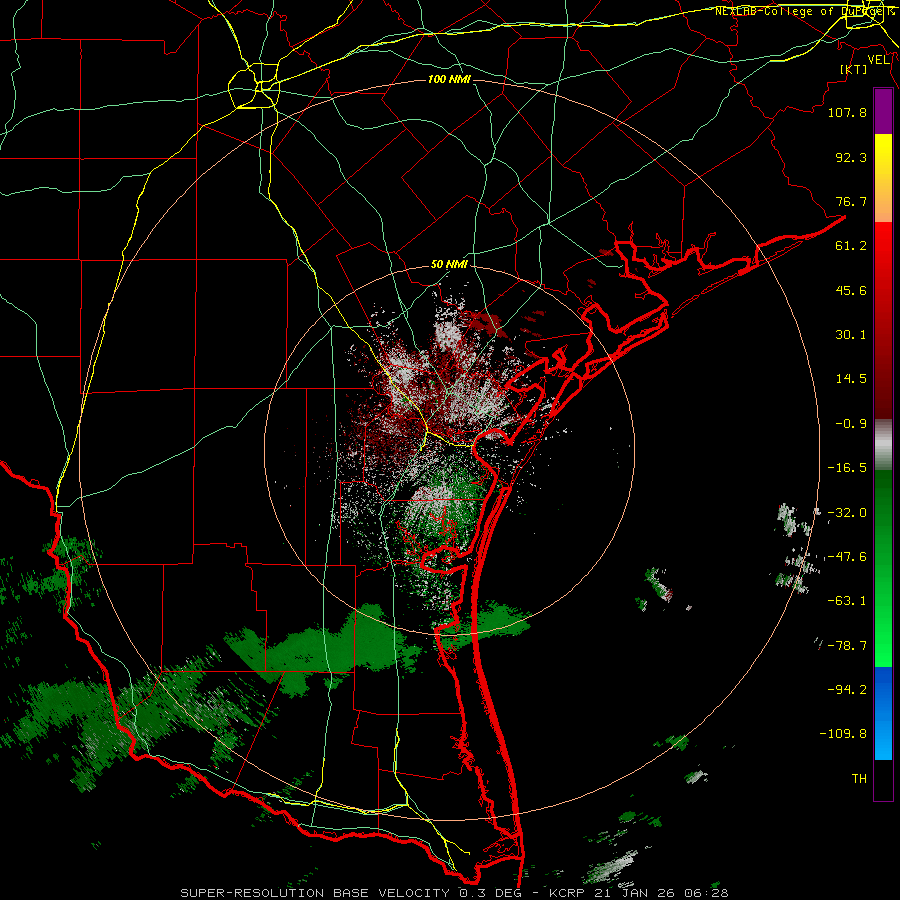Click the 92.3 velocity scale value
Image resolution: width=900 pixels, height=900 pixels.
(x=851, y=157)
